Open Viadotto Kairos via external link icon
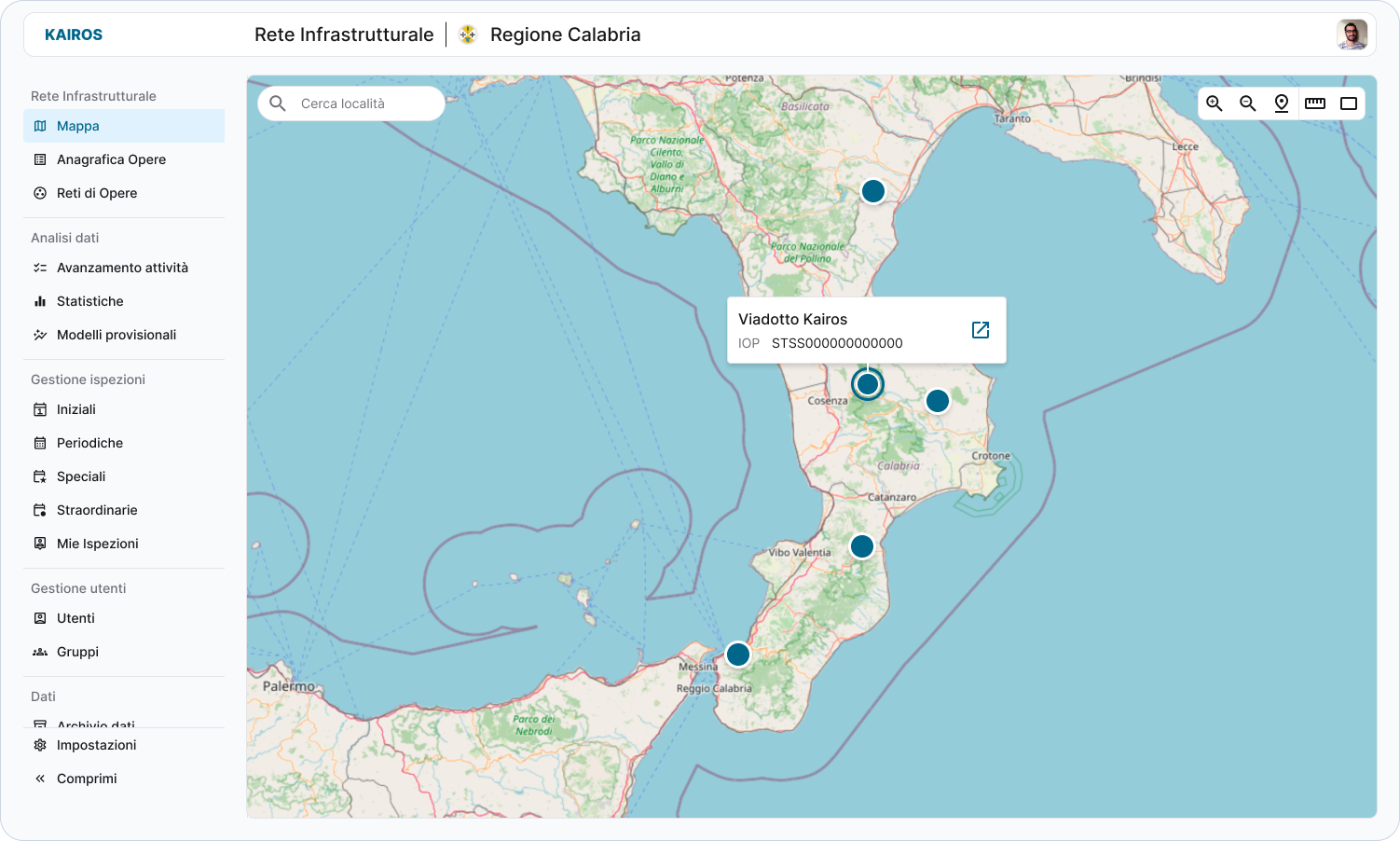This screenshot has height=841, width=1400. pyautogui.click(x=981, y=330)
